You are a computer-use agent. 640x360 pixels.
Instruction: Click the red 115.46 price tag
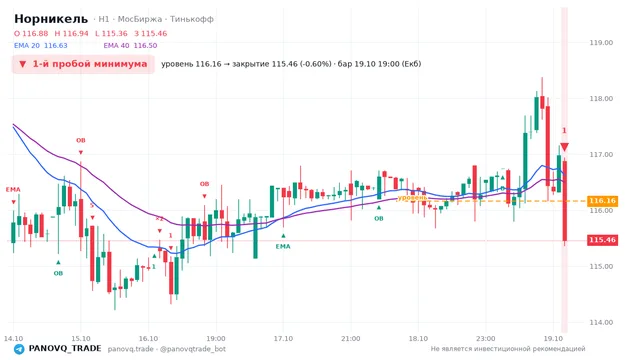602,240
